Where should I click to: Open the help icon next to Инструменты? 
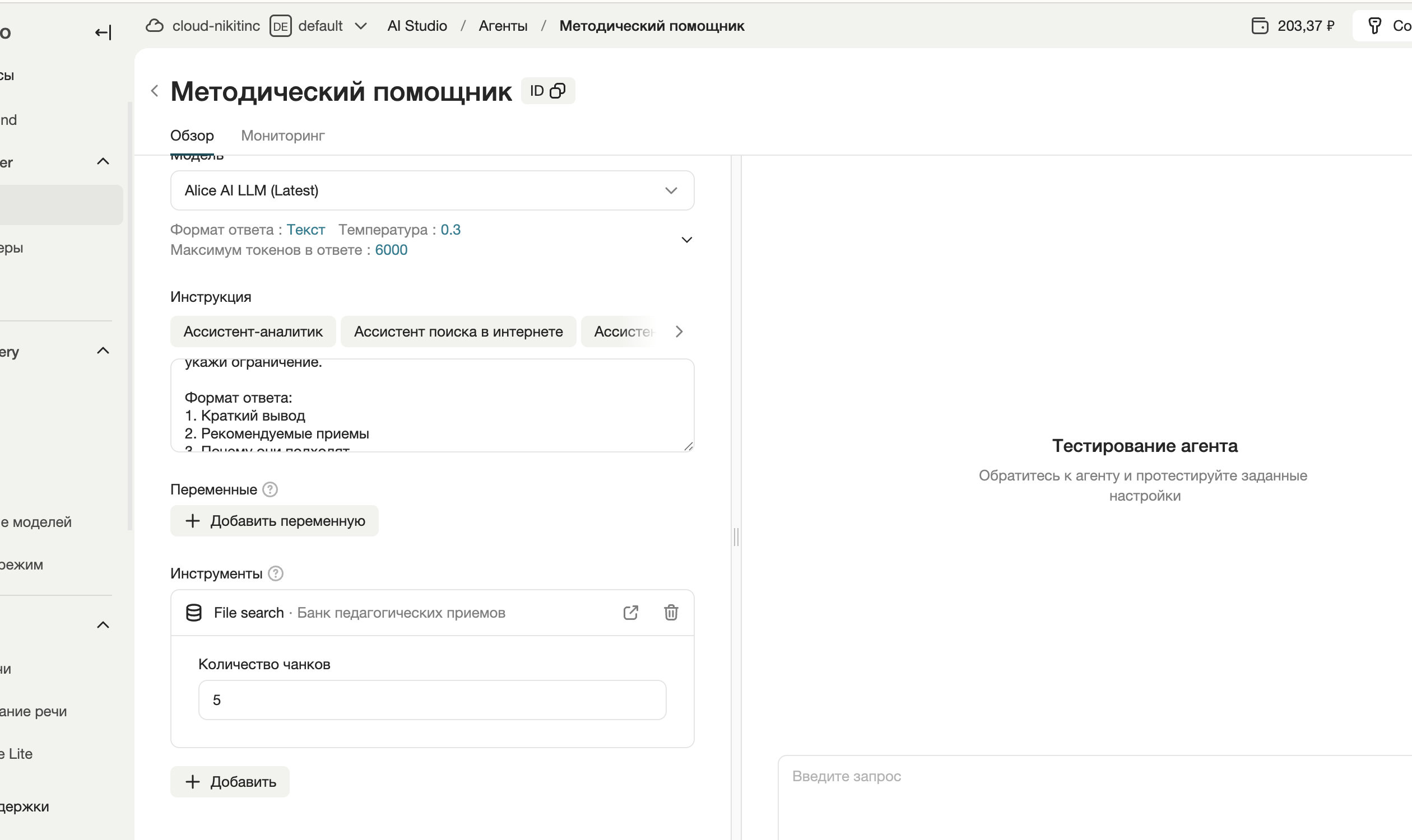[276, 574]
